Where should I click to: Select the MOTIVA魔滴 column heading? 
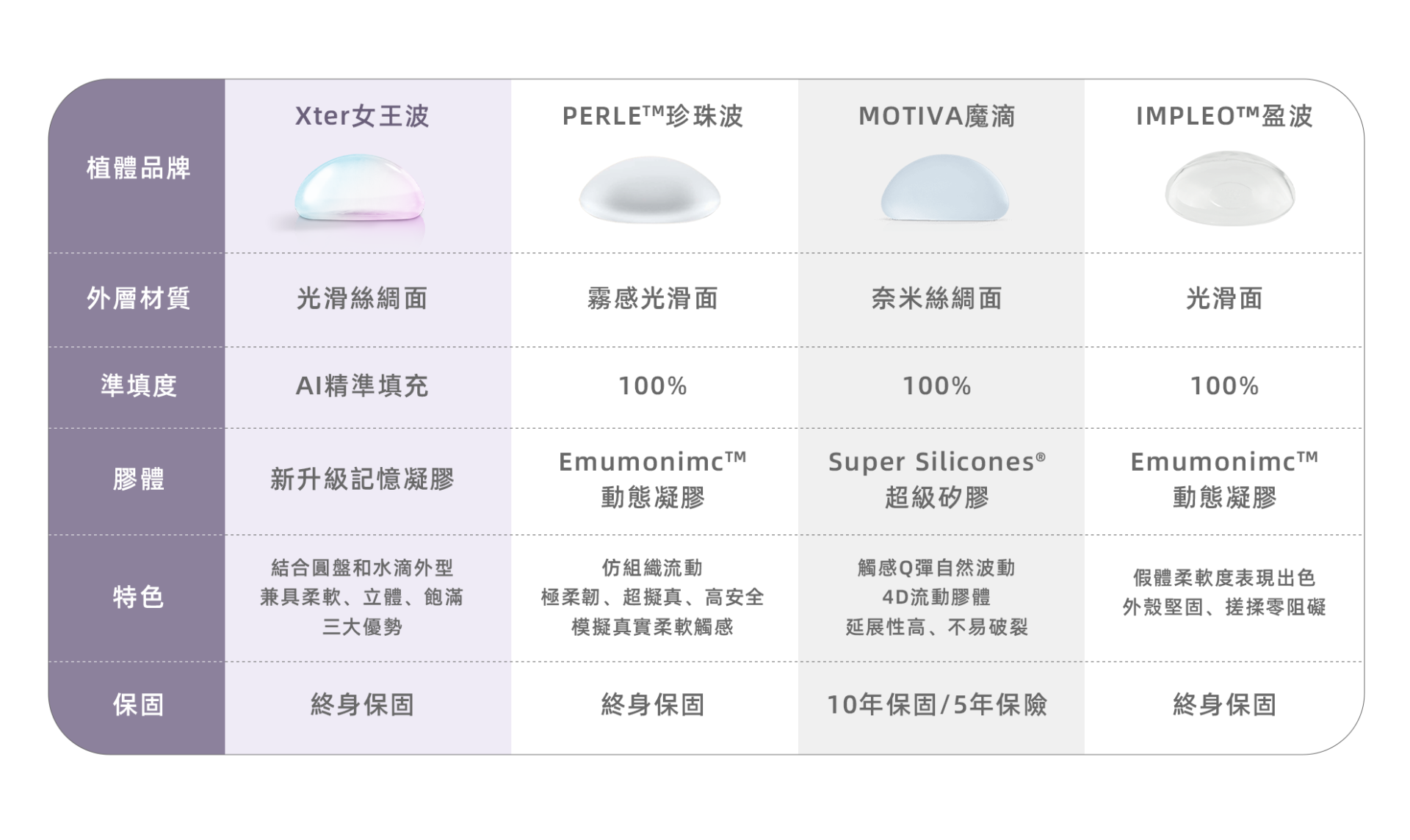[x=937, y=116]
